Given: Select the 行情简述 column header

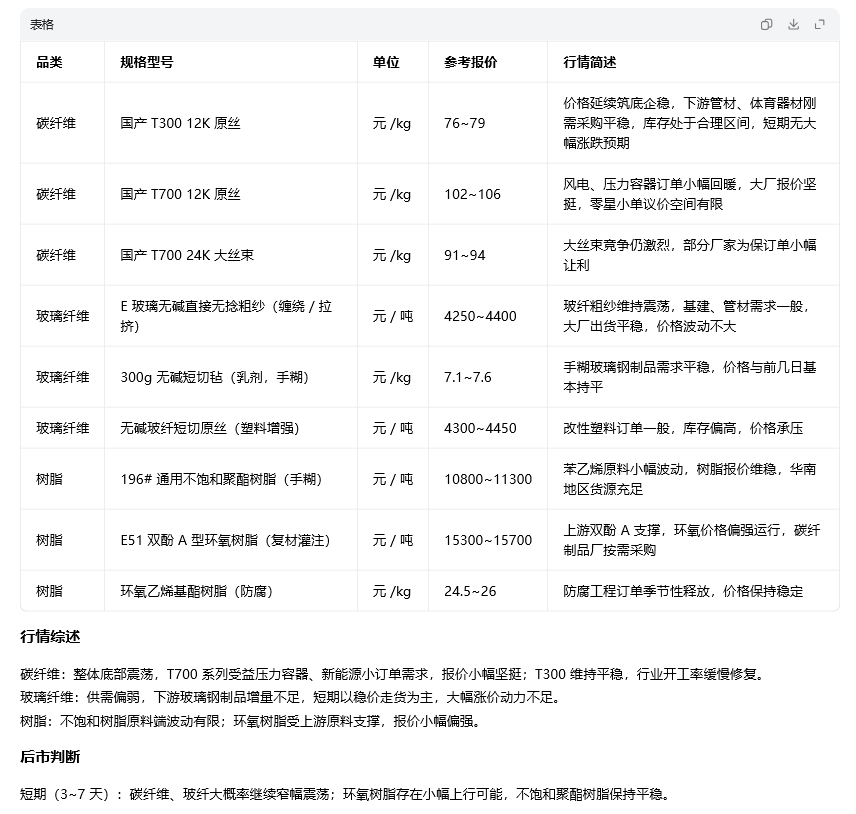Looking at the screenshot, I should (x=590, y=62).
